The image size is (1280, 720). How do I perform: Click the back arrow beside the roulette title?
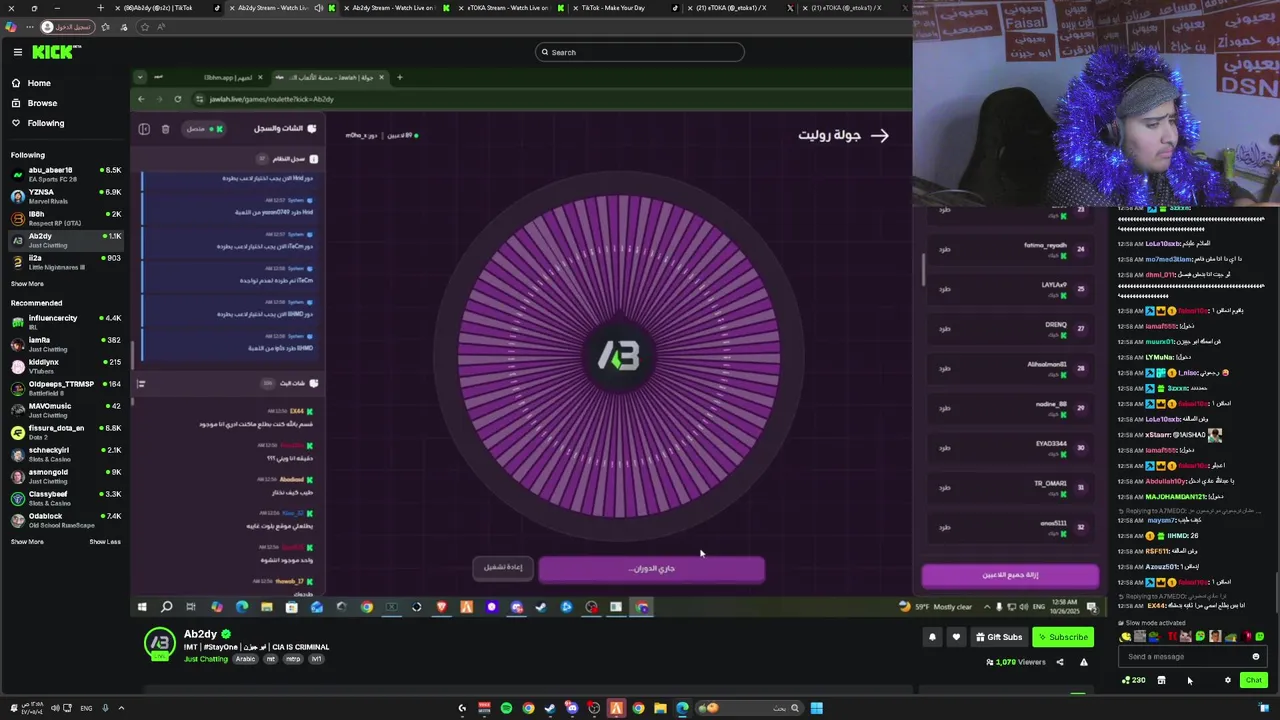point(879,135)
